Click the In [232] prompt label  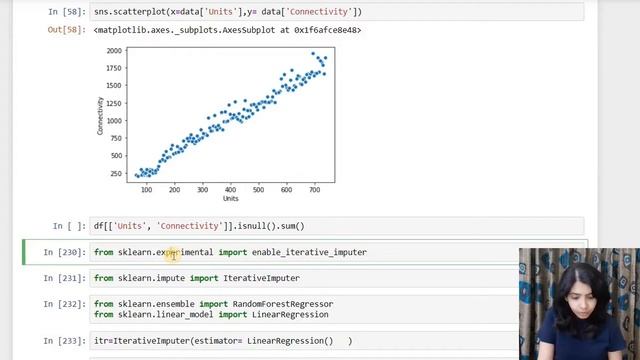pos(64,304)
